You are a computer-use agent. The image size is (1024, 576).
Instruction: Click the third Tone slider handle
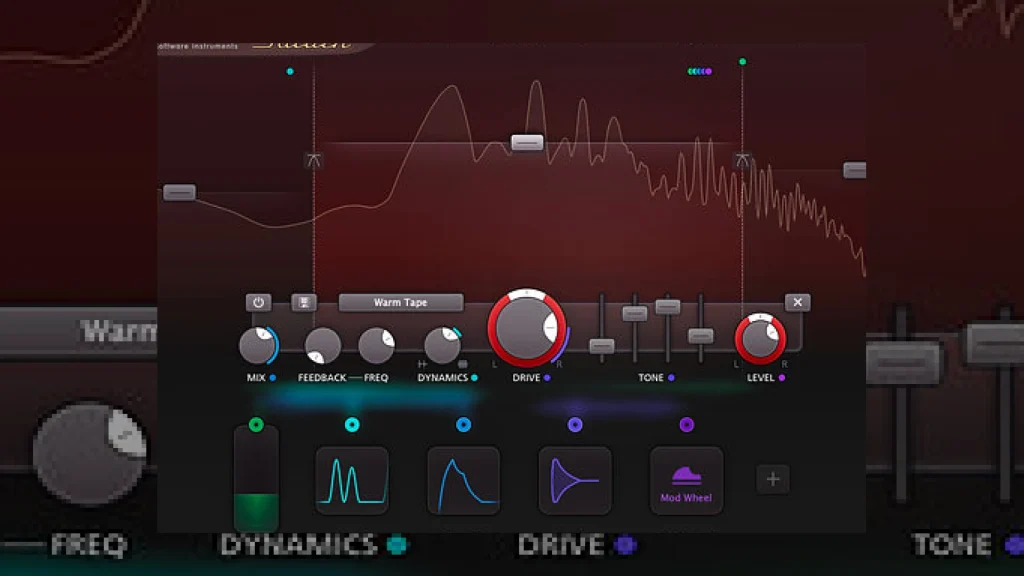[667, 306]
